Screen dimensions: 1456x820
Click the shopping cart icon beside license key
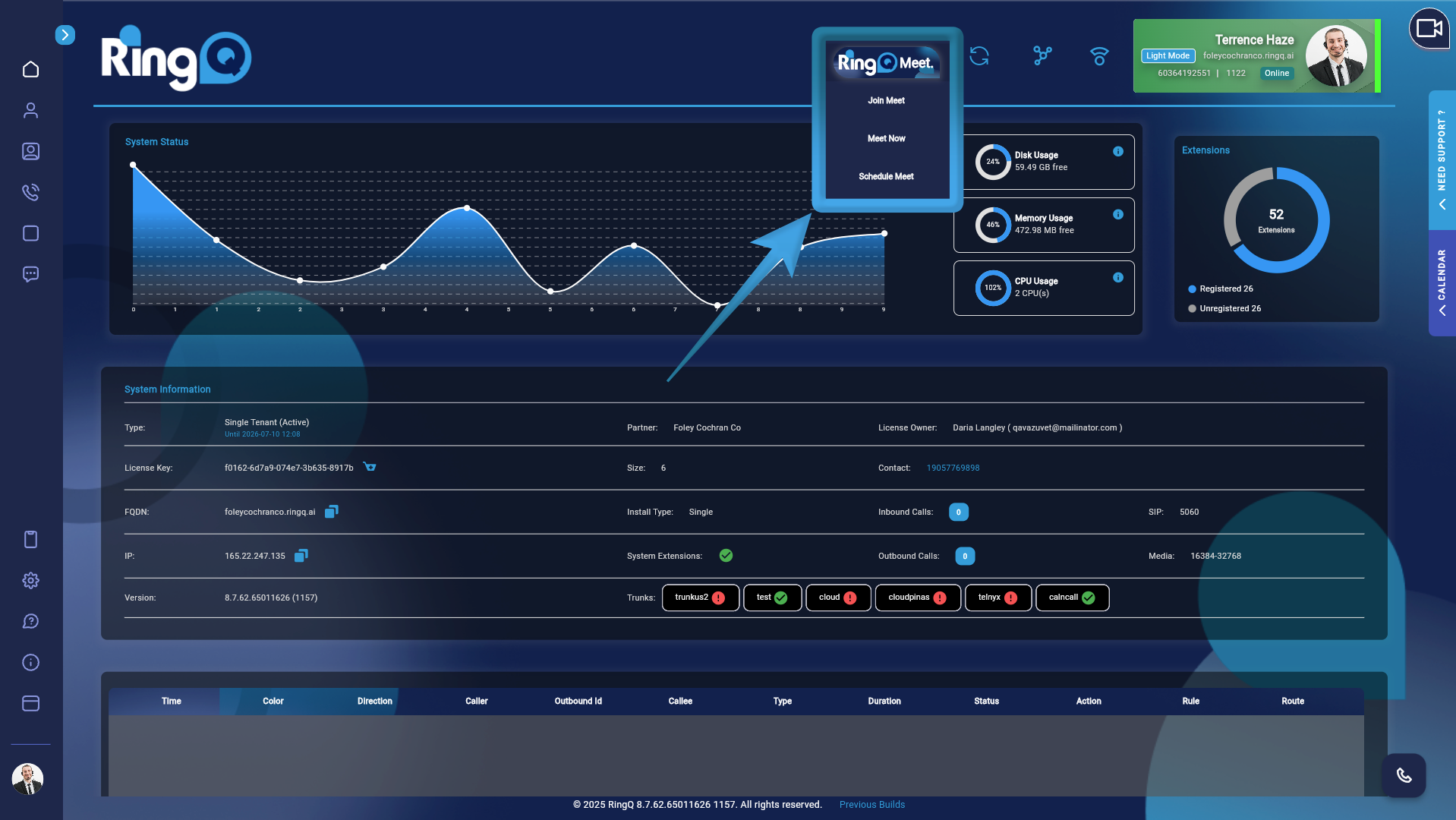pyautogui.click(x=370, y=467)
